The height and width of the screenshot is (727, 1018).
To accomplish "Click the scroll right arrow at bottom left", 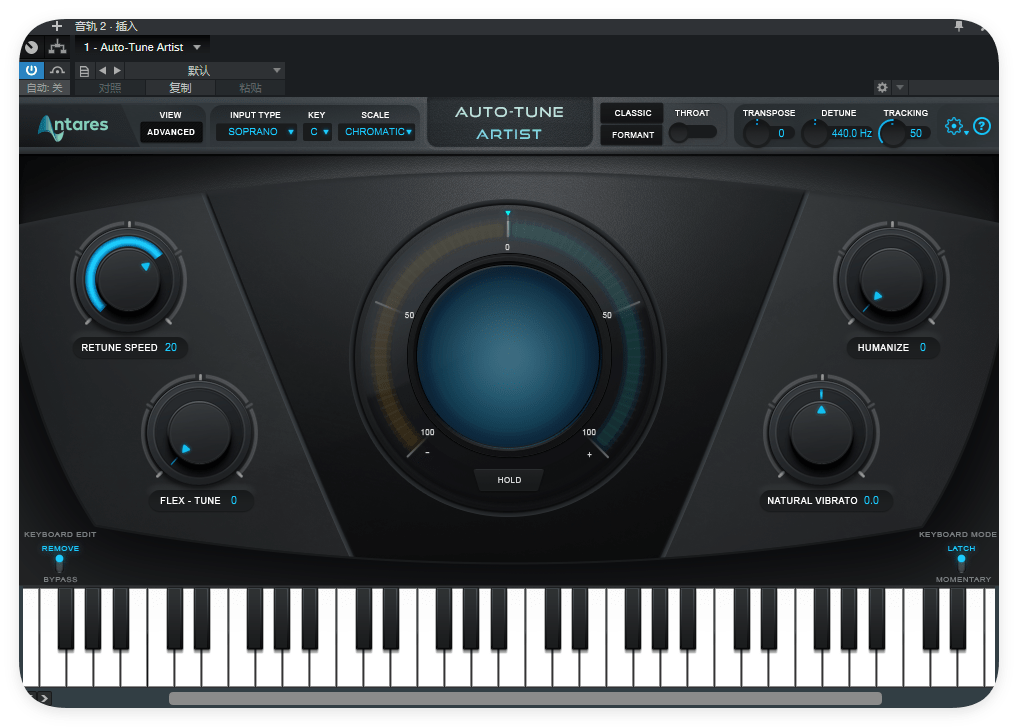I will pyautogui.click(x=44, y=698).
